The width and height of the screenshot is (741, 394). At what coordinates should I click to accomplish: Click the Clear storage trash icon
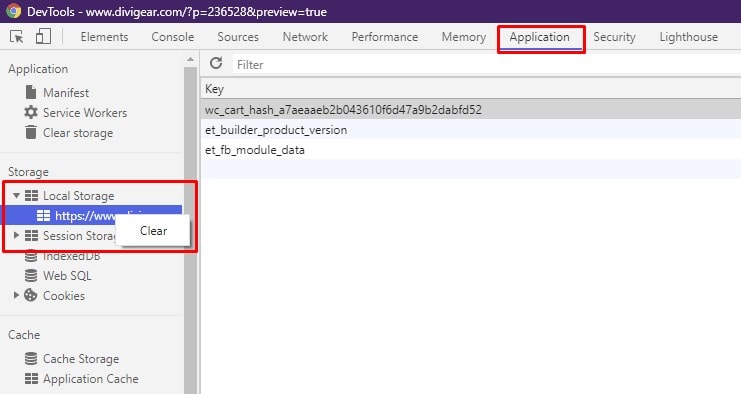click(31, 132)
